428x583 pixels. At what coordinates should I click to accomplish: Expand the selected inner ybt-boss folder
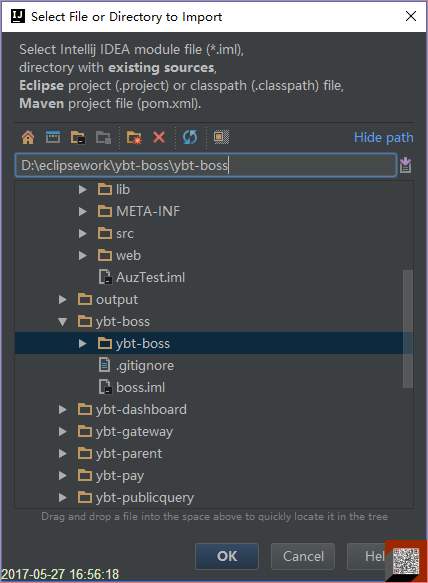[x=83, y=343]
